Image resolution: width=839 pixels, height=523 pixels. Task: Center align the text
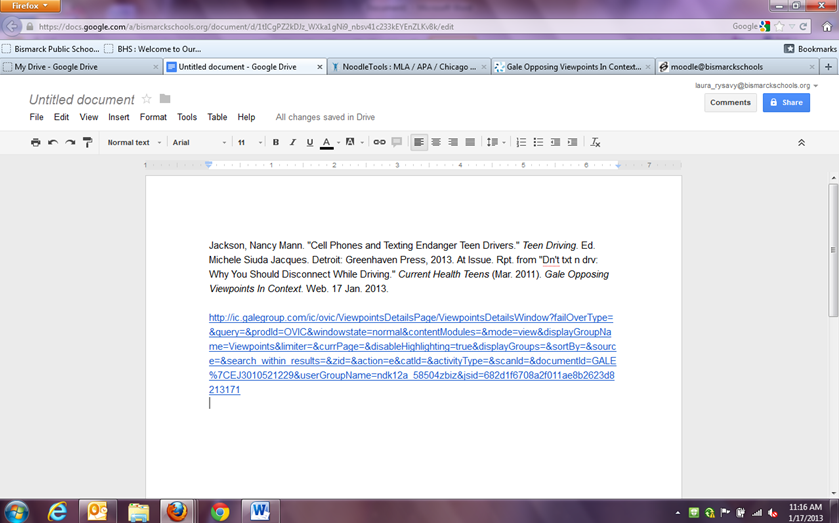(436, 142)
